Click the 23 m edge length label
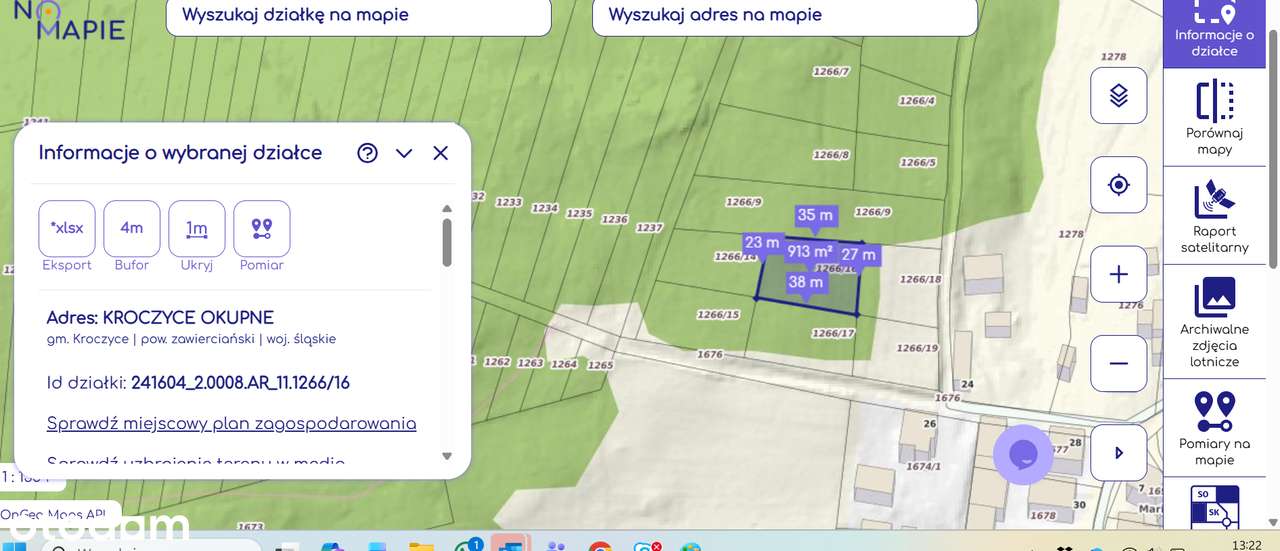Viewport: 1280px width, 551px height. [762, 243]
